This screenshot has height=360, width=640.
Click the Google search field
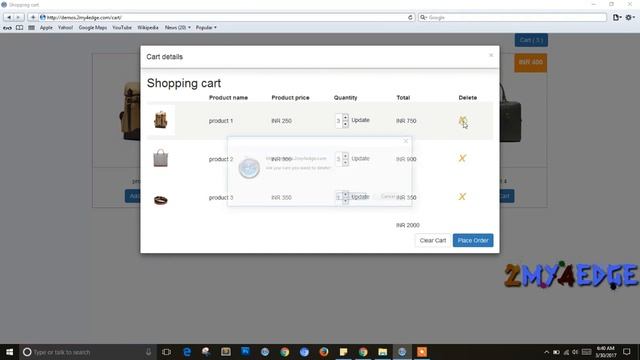pos(512,18)
